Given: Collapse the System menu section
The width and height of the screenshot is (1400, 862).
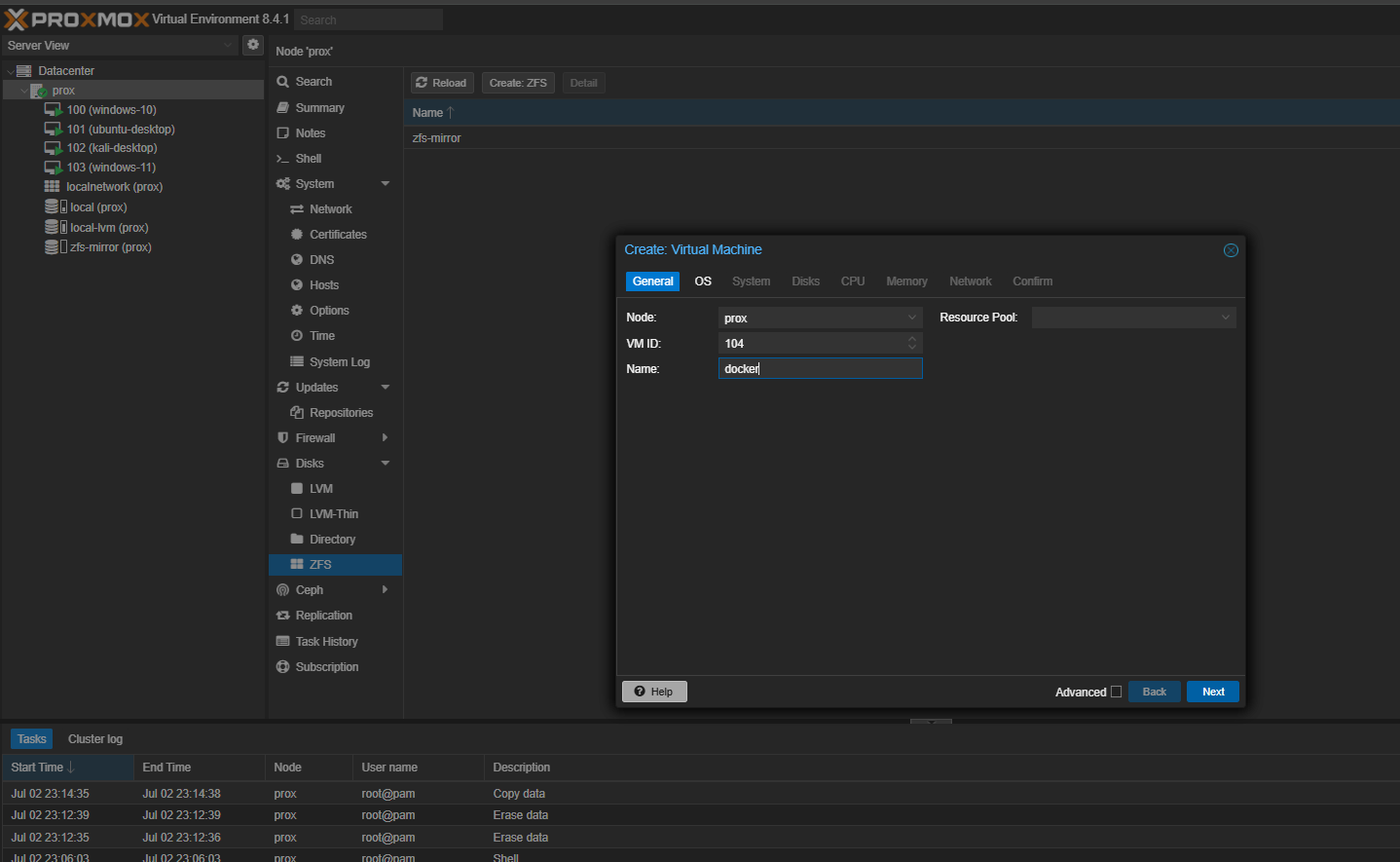Looking at the screenshot, I should 386,184.
